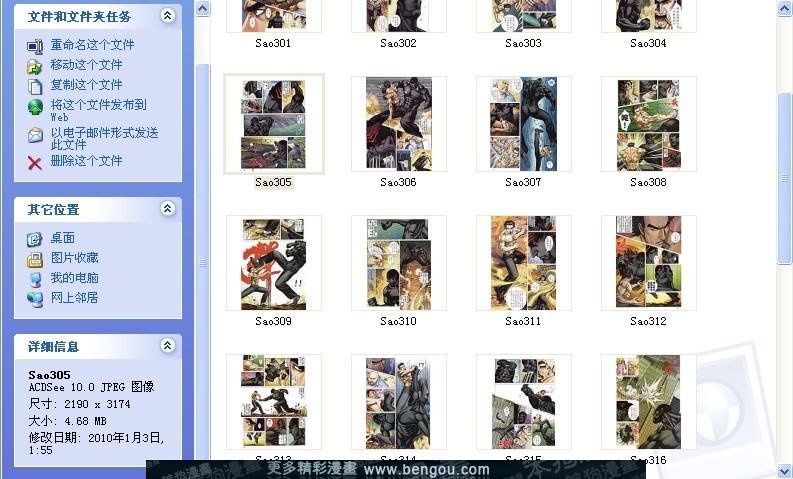Collapse the 其它位置 panel
This screenshot has width=793, height=479.
168,208
